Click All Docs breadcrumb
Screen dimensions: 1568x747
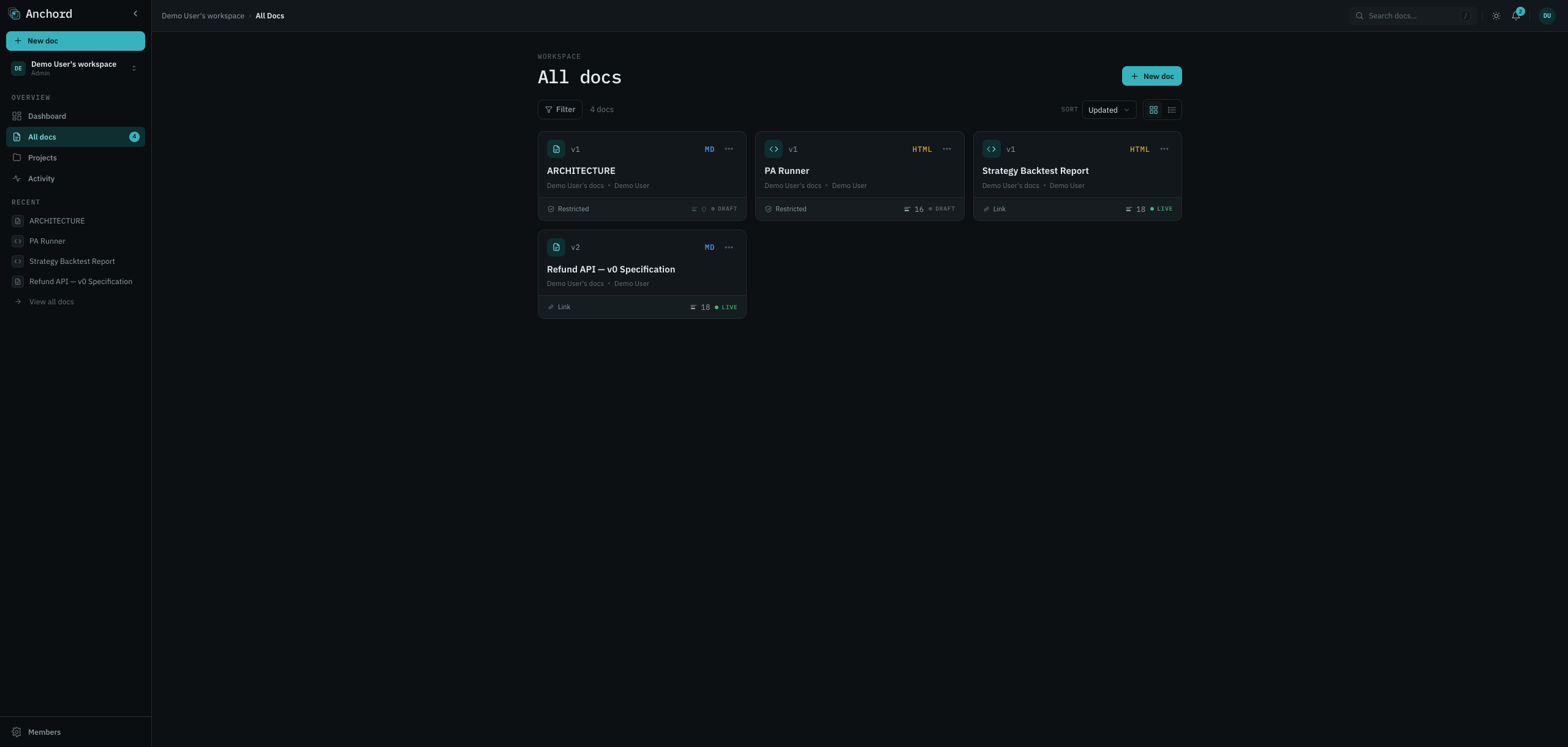pos(269,16)
